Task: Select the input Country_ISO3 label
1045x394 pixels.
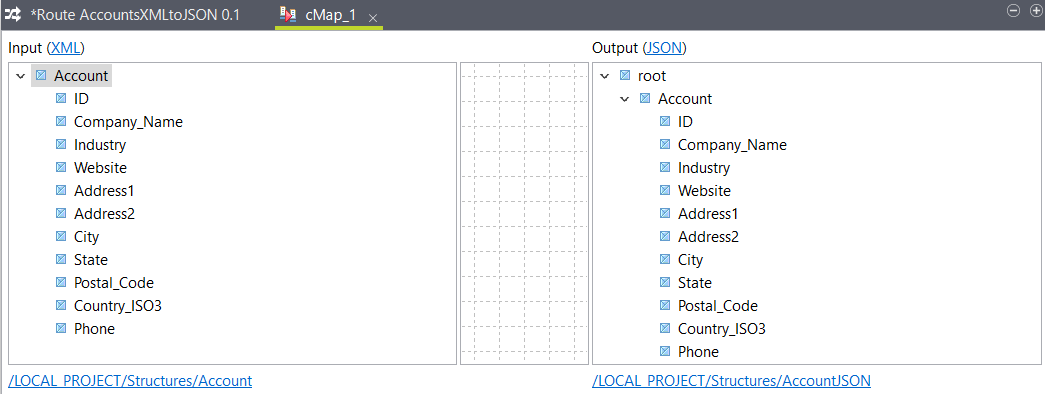Action: tap(118, 306)
